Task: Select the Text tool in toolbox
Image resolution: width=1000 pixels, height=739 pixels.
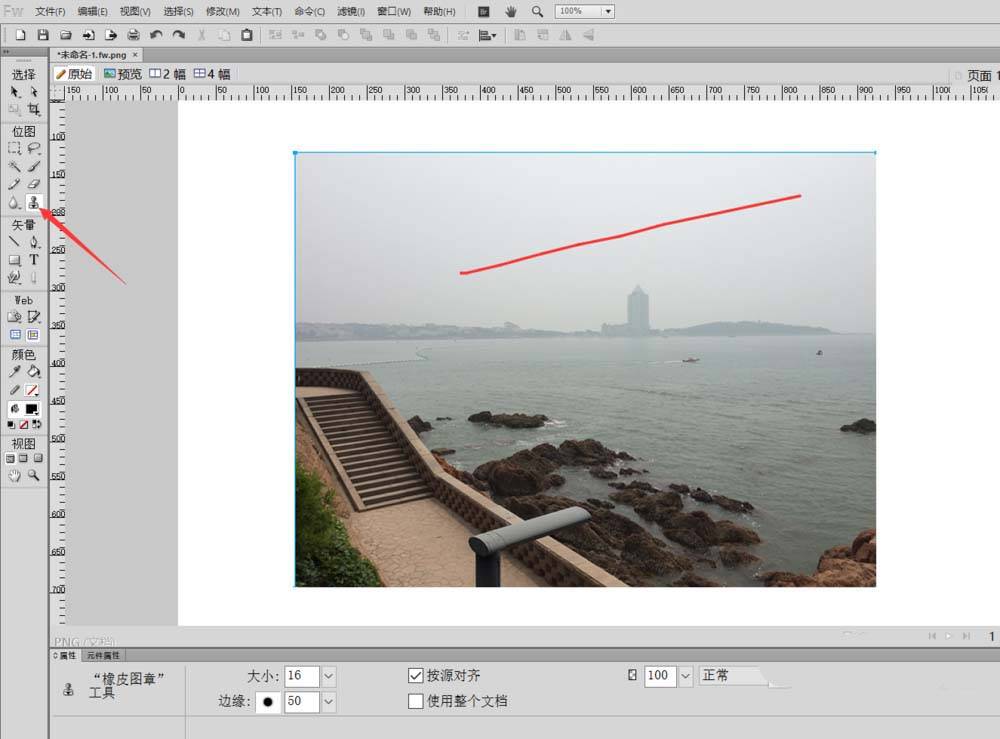Action: tap(33, 260)
